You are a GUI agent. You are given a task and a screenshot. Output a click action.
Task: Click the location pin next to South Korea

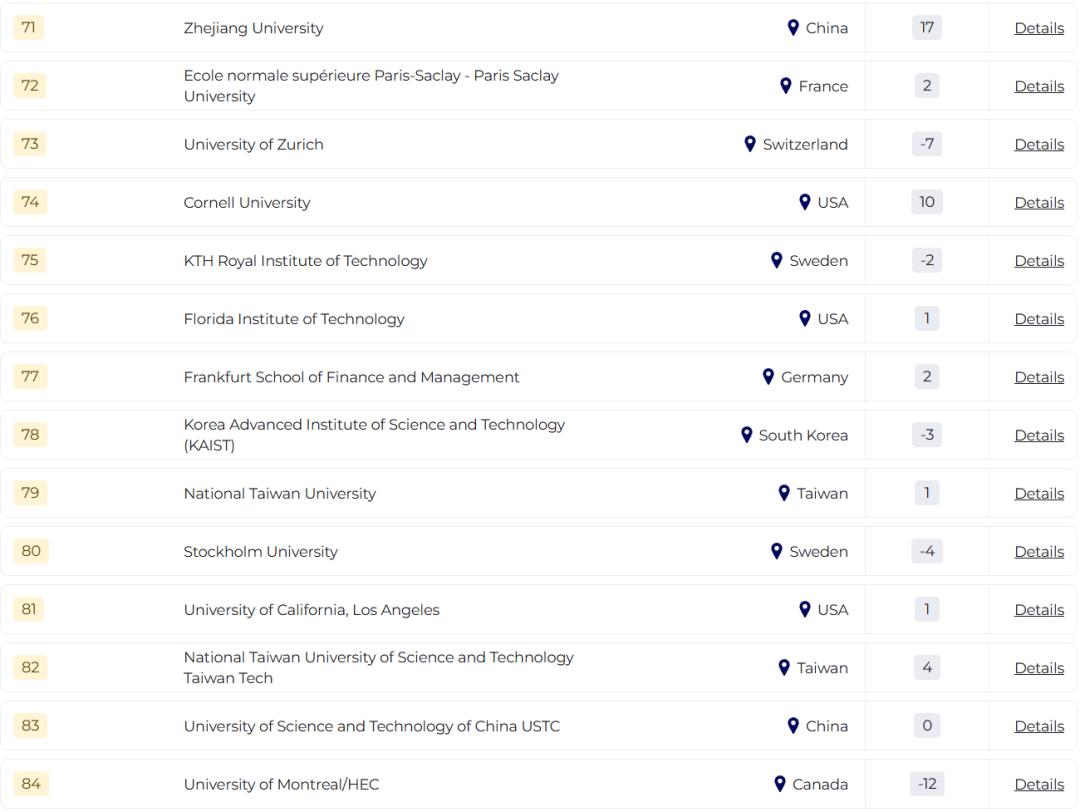tap(746, 435)
